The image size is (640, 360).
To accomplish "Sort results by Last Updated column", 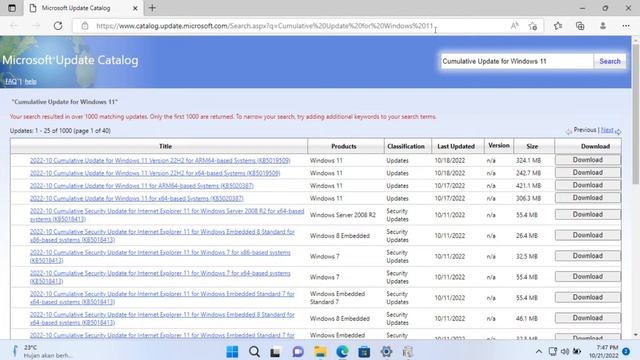I will (x=456, y=146).
